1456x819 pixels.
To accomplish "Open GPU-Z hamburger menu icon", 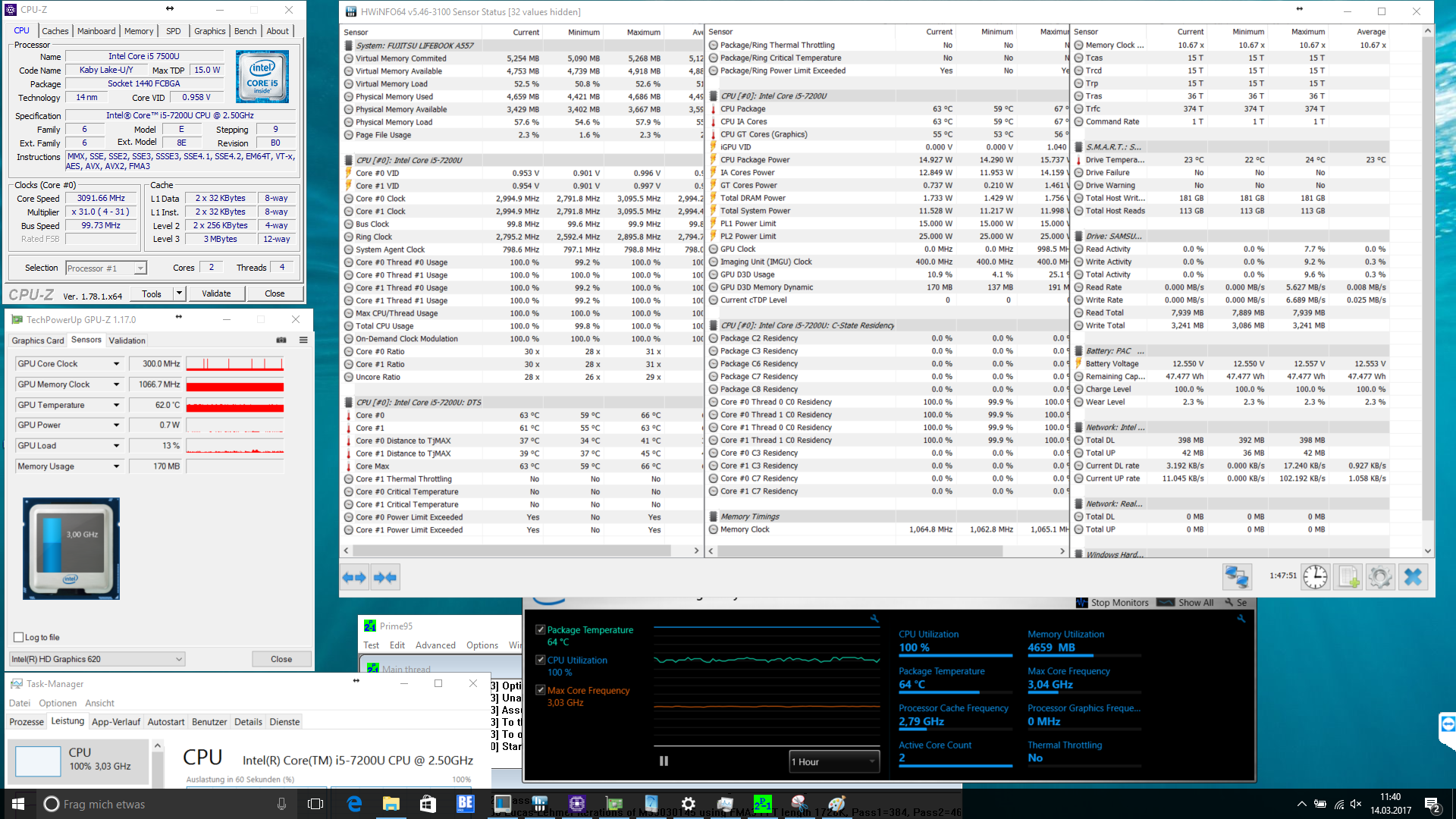I will coord(303,340).
